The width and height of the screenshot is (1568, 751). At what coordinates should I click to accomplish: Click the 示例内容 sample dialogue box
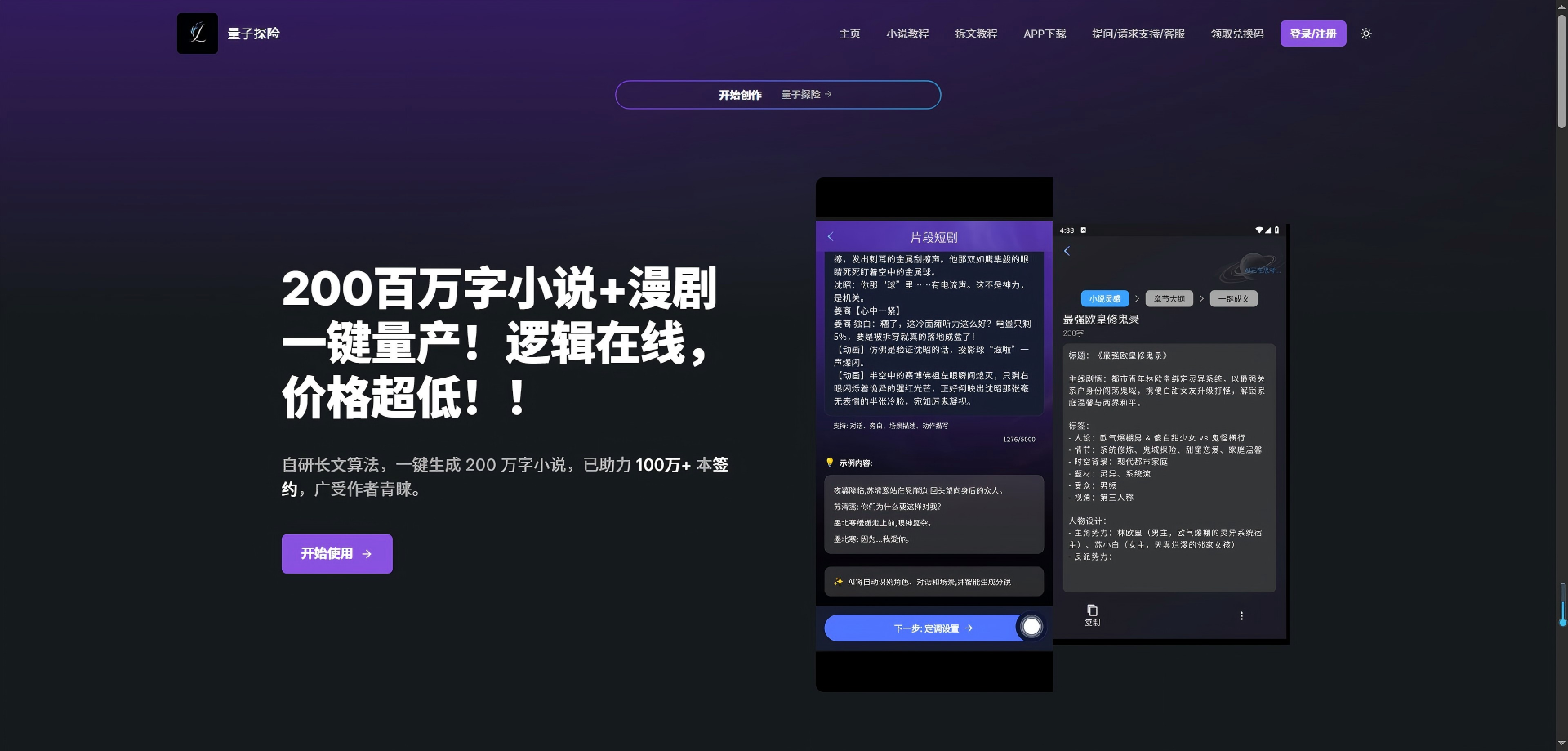tap(933, 515)
